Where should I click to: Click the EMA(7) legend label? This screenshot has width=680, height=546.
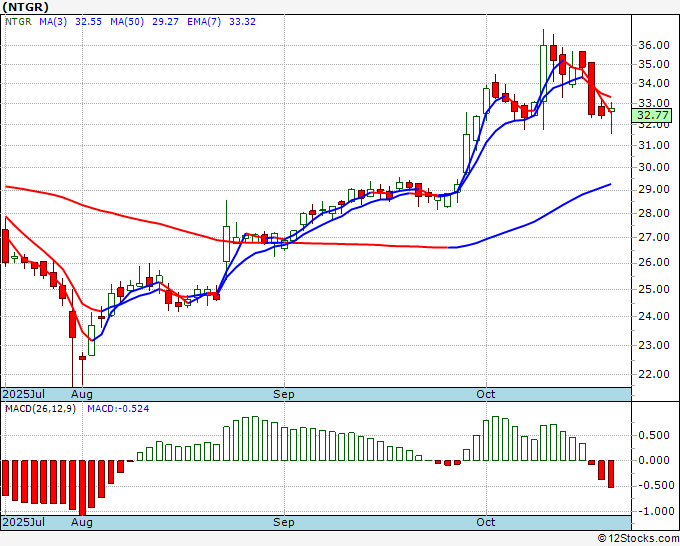(204, 22)
